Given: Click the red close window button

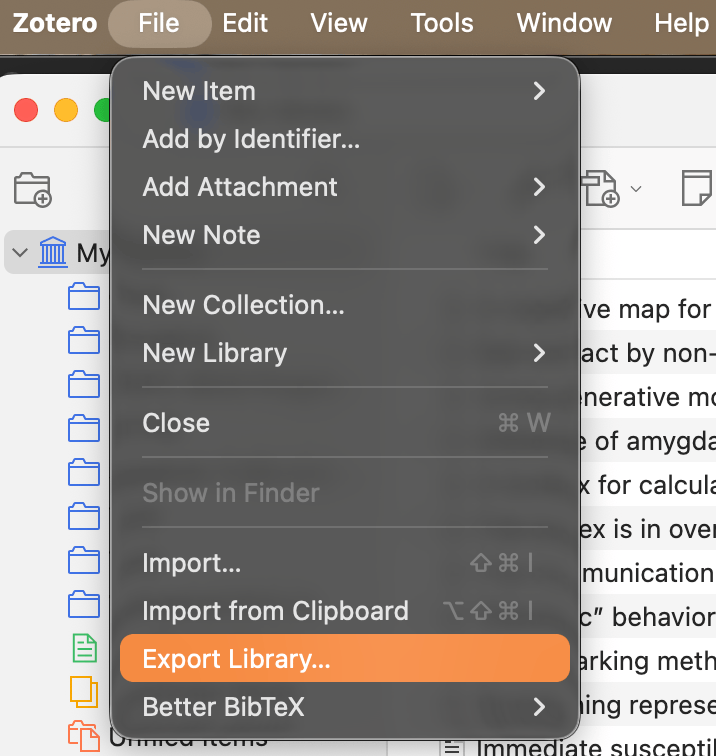Looking at the screenshot, I should pos(26,110).
